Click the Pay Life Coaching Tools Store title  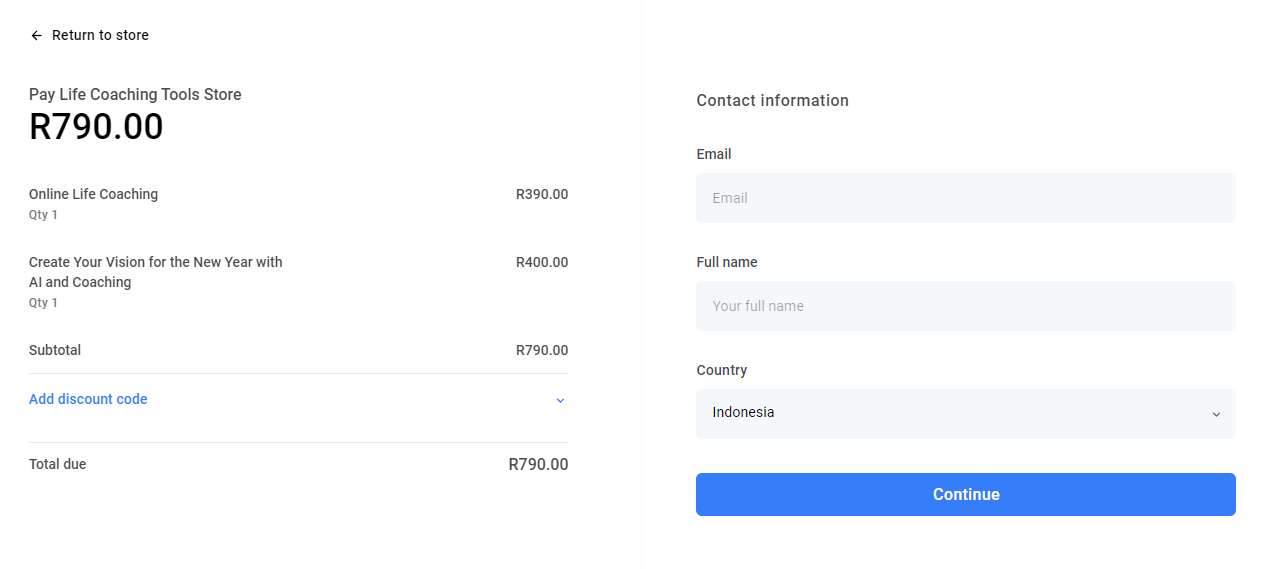[x=135, y=95]
